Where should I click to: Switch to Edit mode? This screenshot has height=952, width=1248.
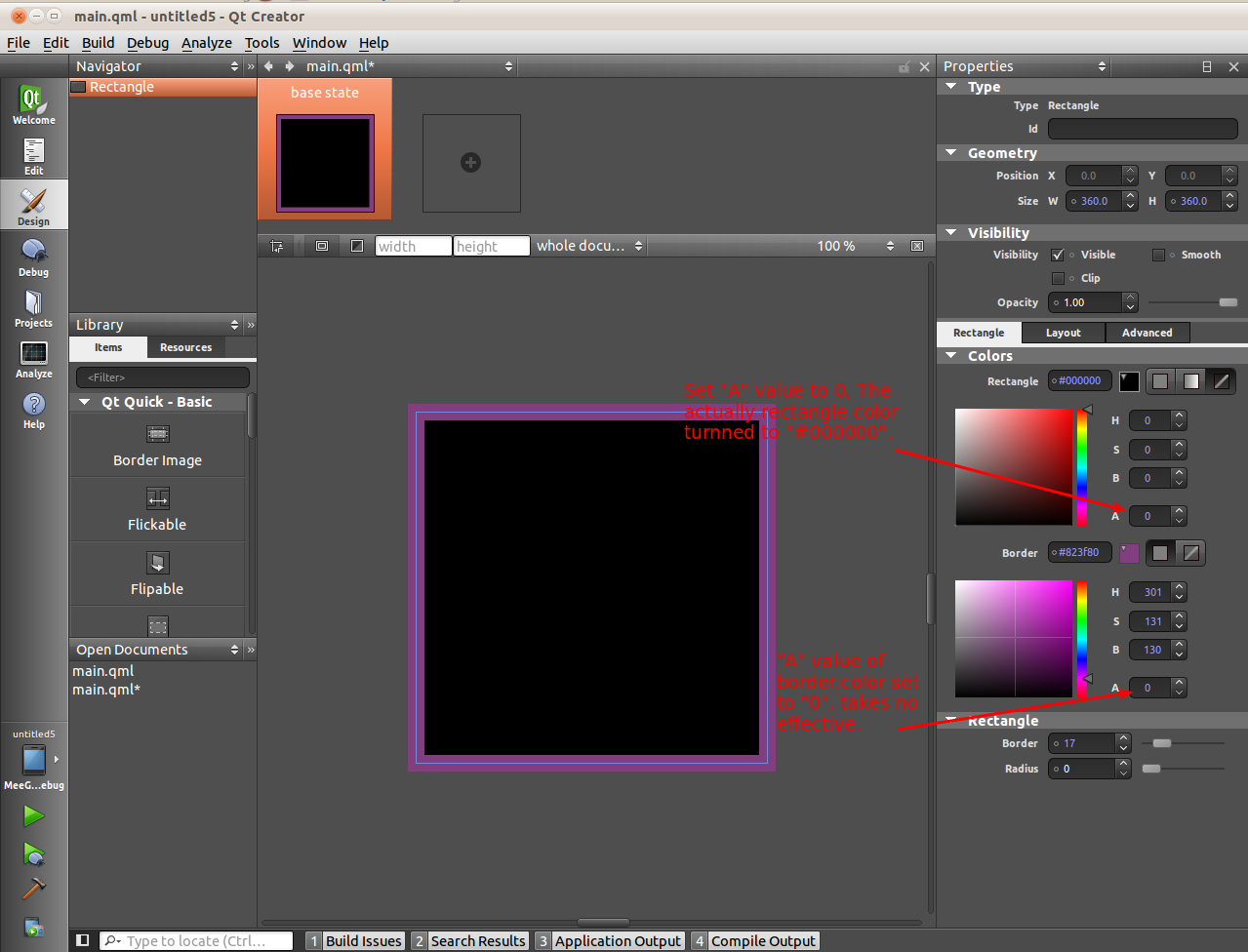pos(33,155)
